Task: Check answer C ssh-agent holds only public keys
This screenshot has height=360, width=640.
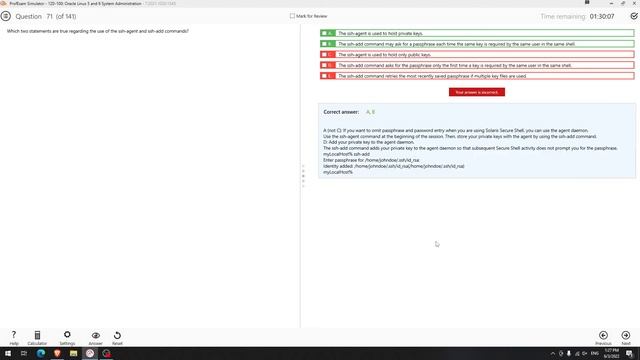Action: coord(324,54)
